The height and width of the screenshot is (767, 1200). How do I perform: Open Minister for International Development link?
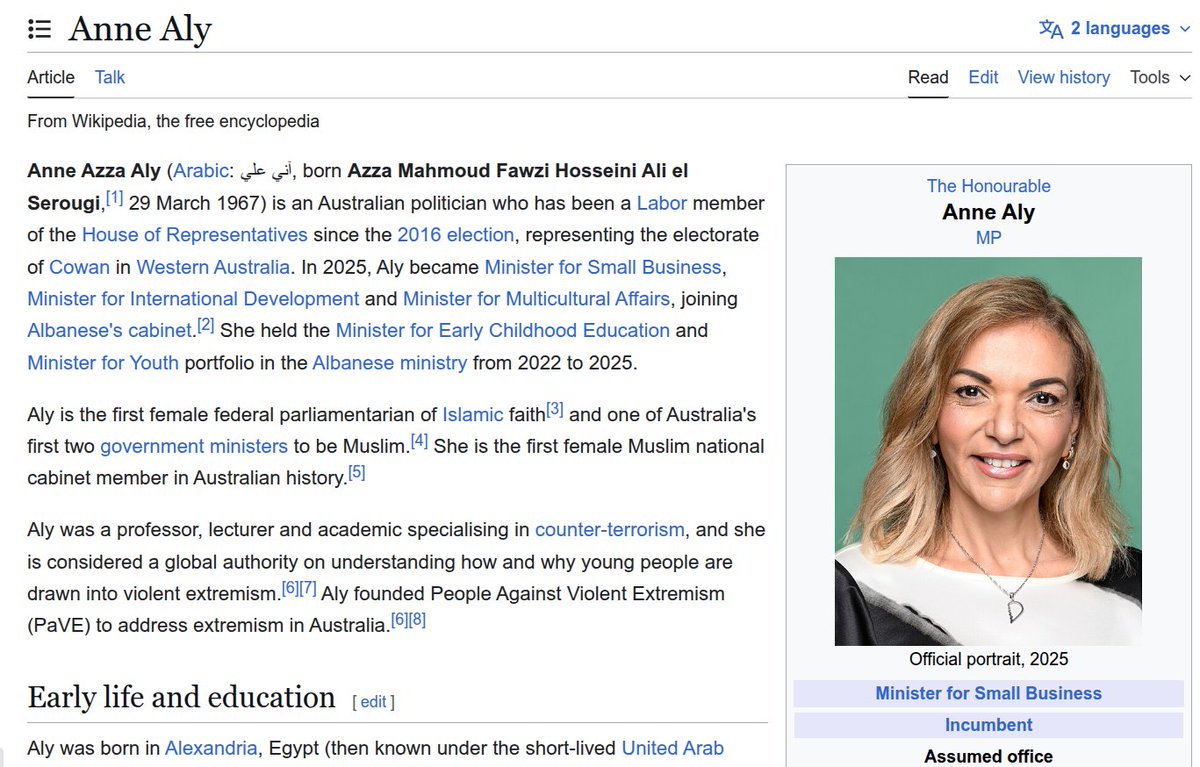click(x=193, y=299)
